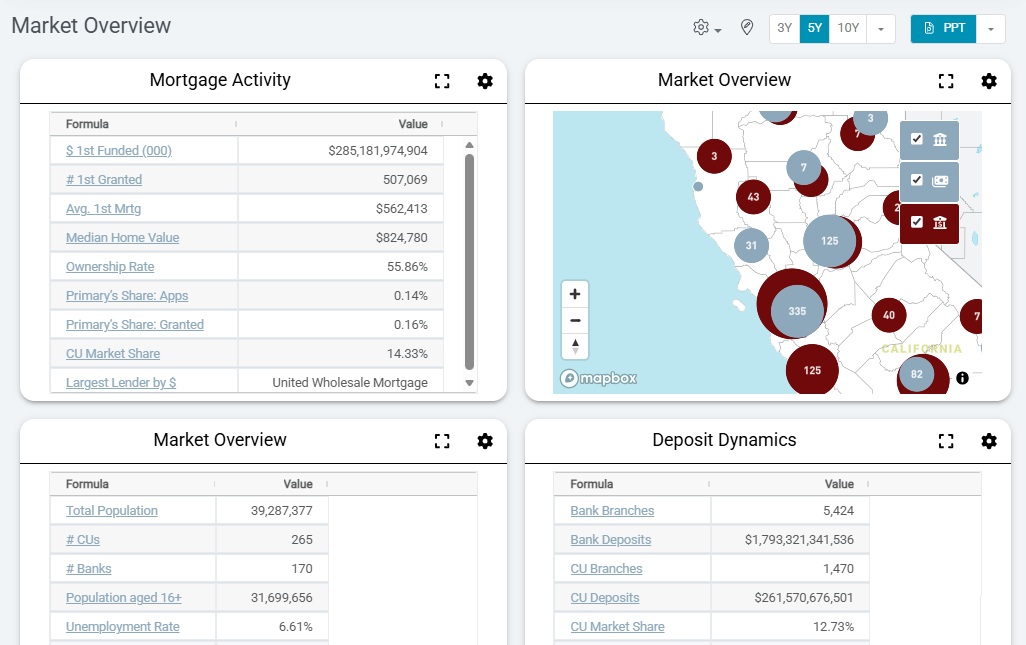This screenshot has height=645, width=1026.
Task: Open the Deposit Dynamics gear settings
Action: [989, 441]
